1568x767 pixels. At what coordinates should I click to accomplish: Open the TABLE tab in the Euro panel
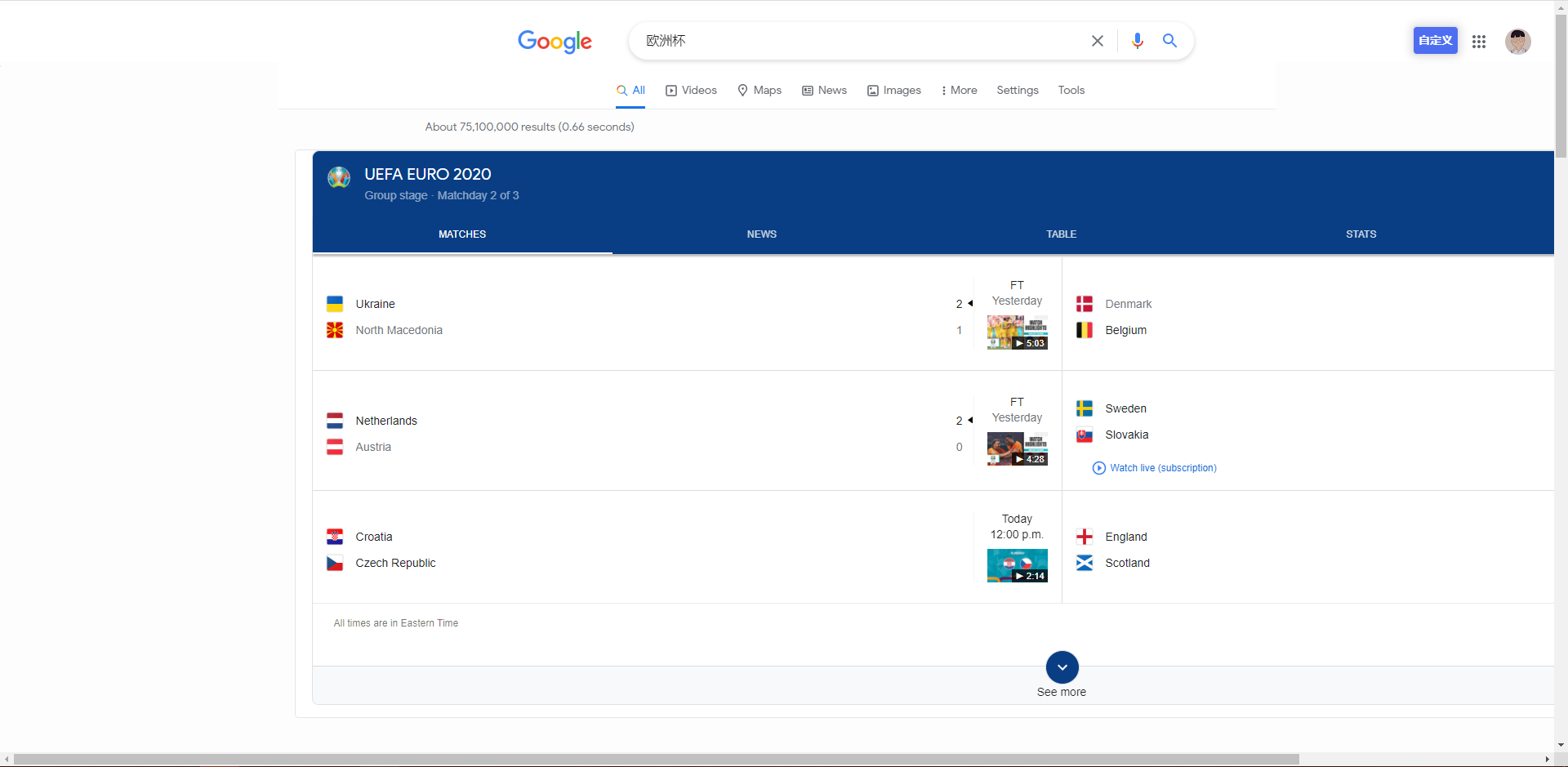coord(1061,234)
